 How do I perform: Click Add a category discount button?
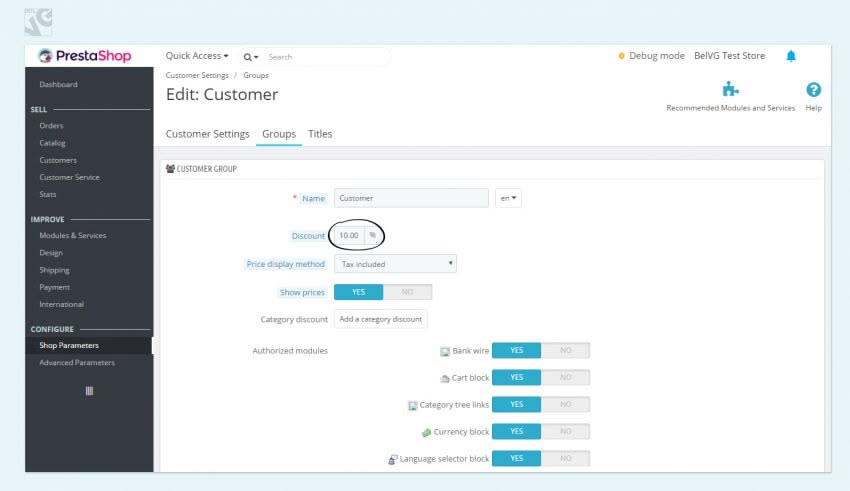(381, 319)
